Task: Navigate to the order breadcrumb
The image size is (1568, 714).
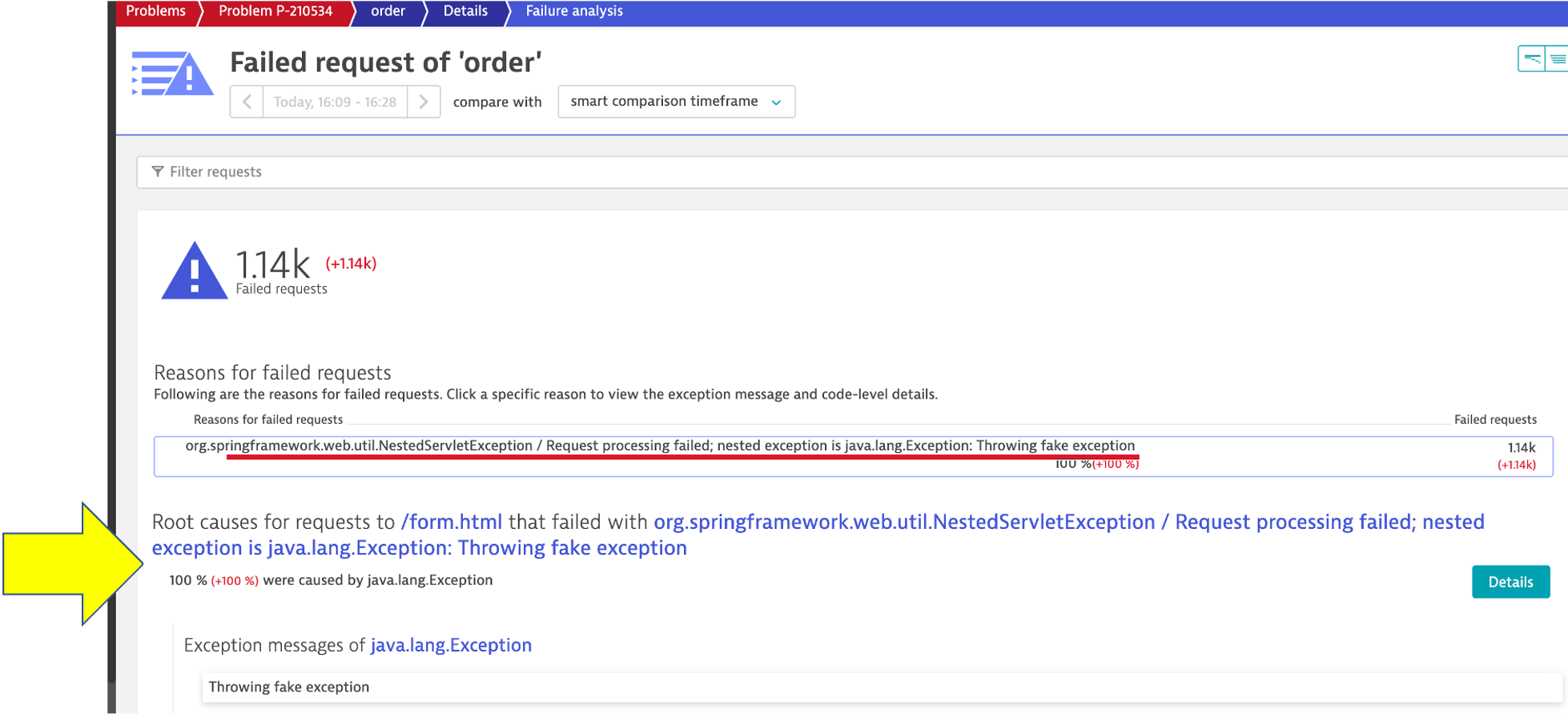Action: click(x=388, y=11)
